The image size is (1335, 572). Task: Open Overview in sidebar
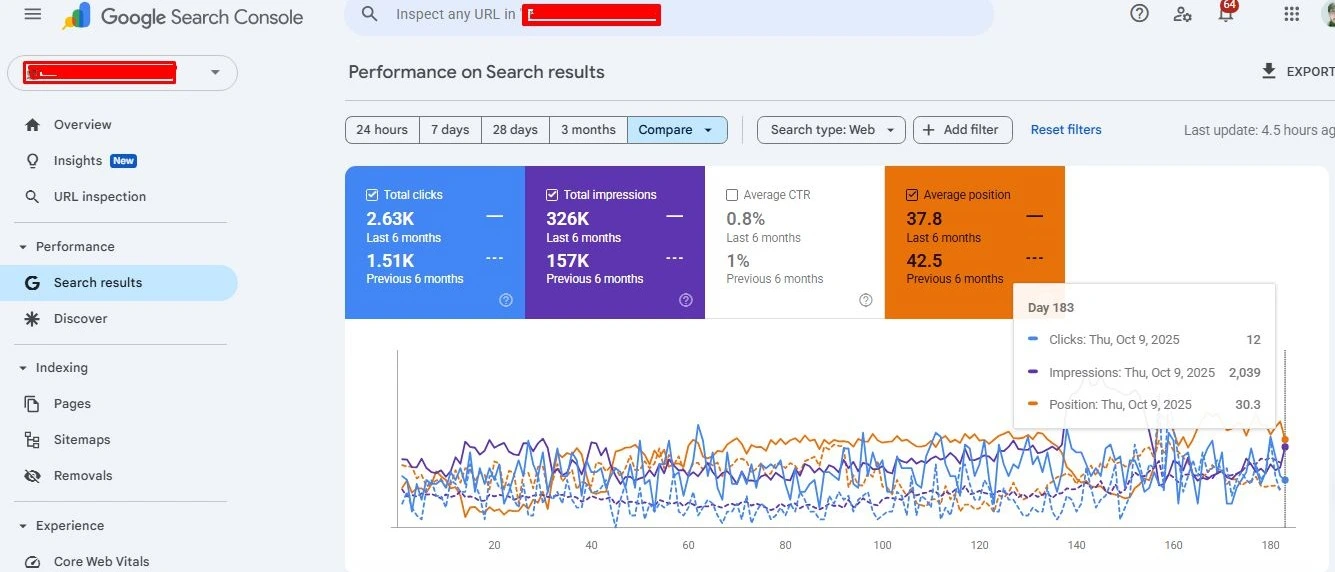(82, 125)
